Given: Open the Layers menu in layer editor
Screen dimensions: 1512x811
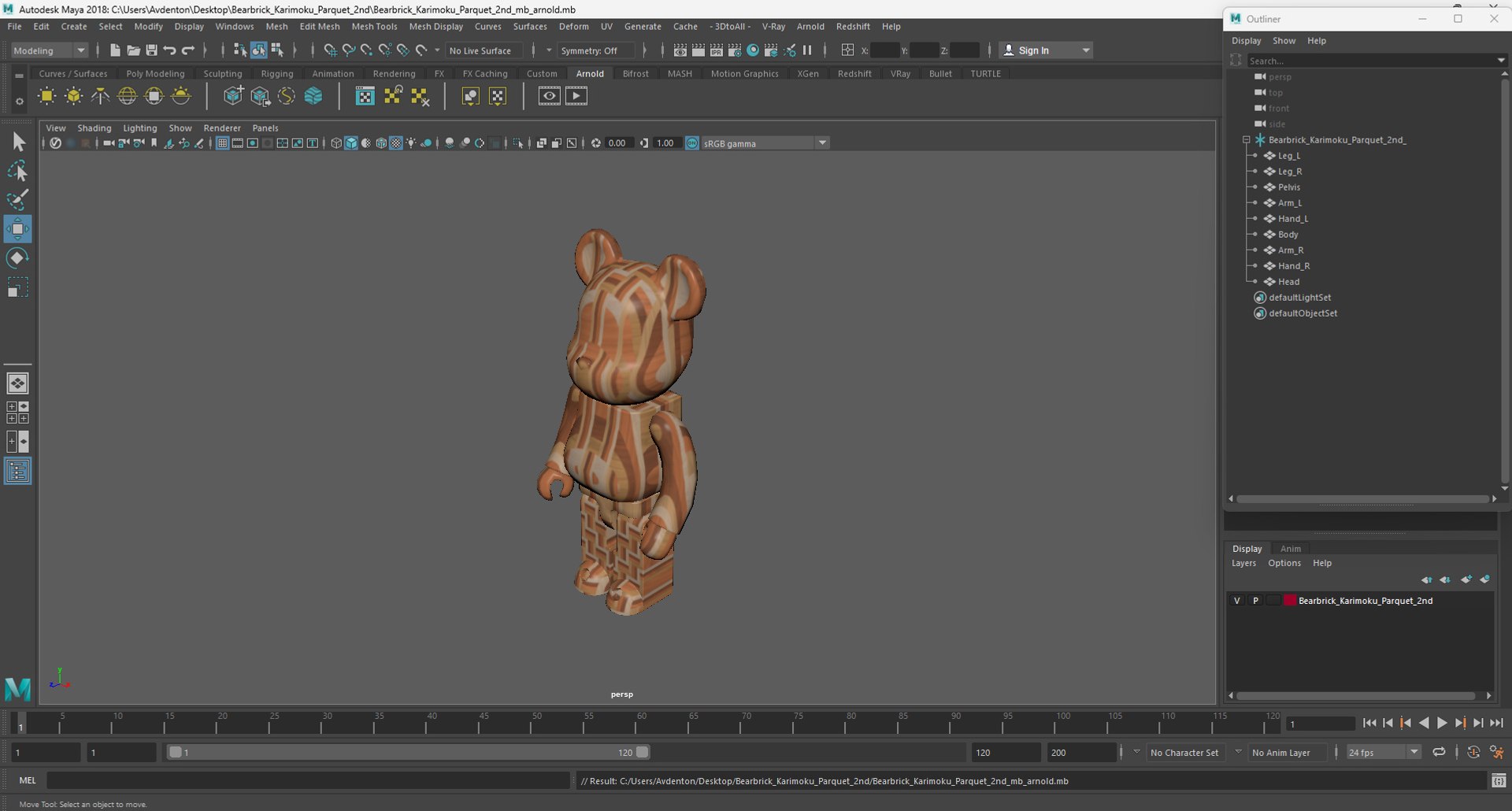Looking at the screenshot, I should [x=1243, y=564].
